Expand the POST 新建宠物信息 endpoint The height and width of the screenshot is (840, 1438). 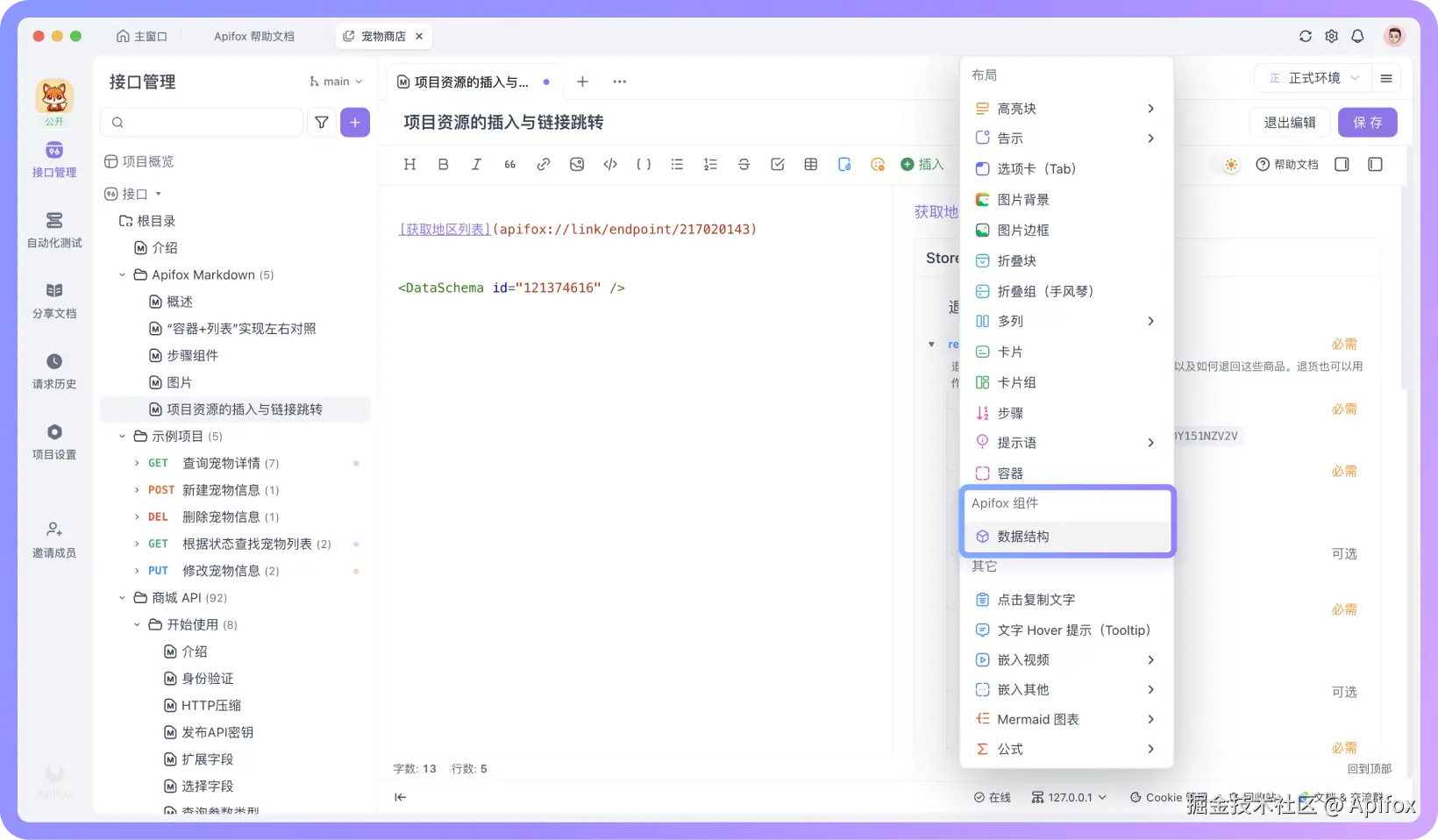click(x=137, y=490)
